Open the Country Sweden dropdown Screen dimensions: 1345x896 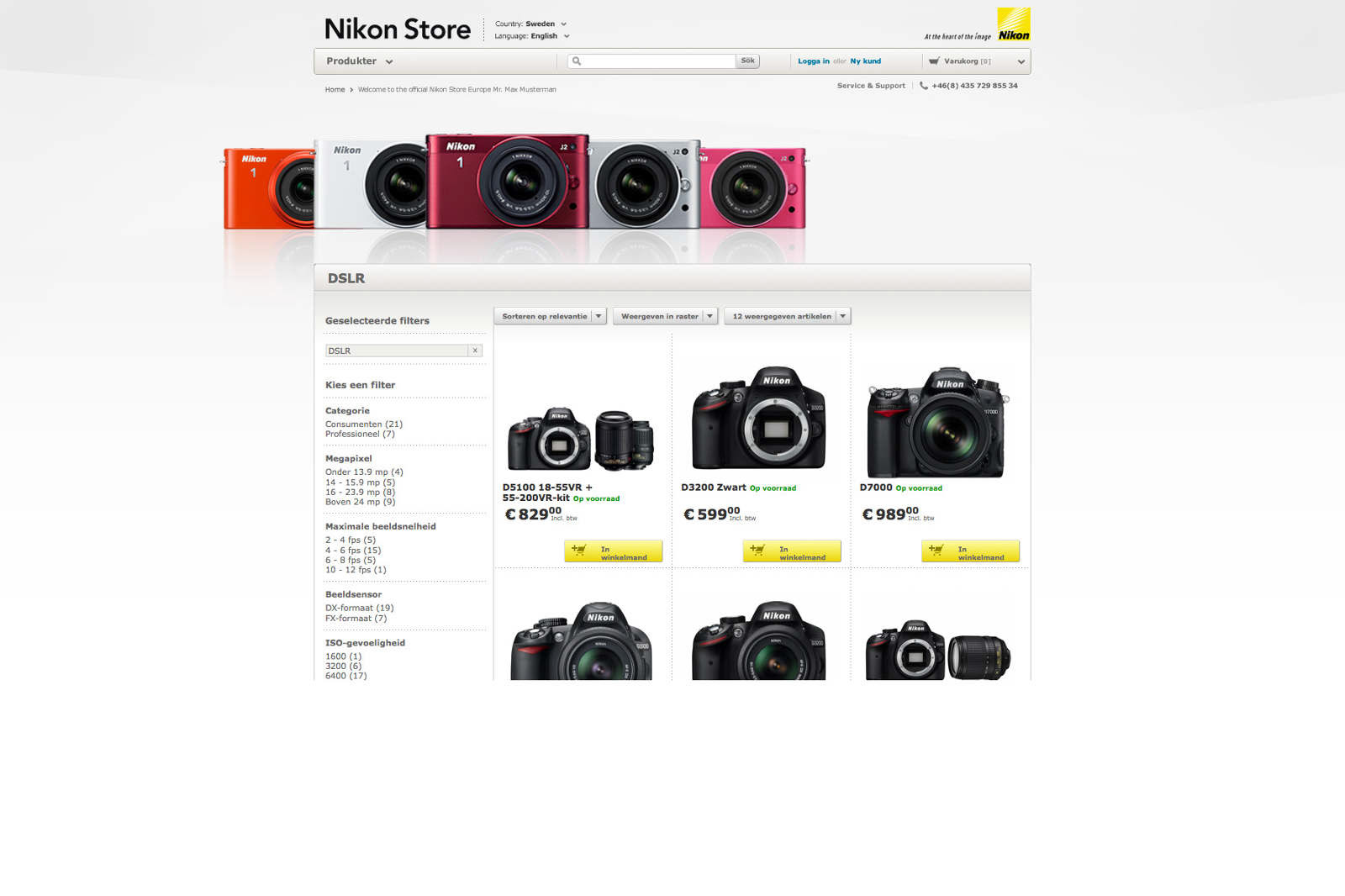pos(531,24)
